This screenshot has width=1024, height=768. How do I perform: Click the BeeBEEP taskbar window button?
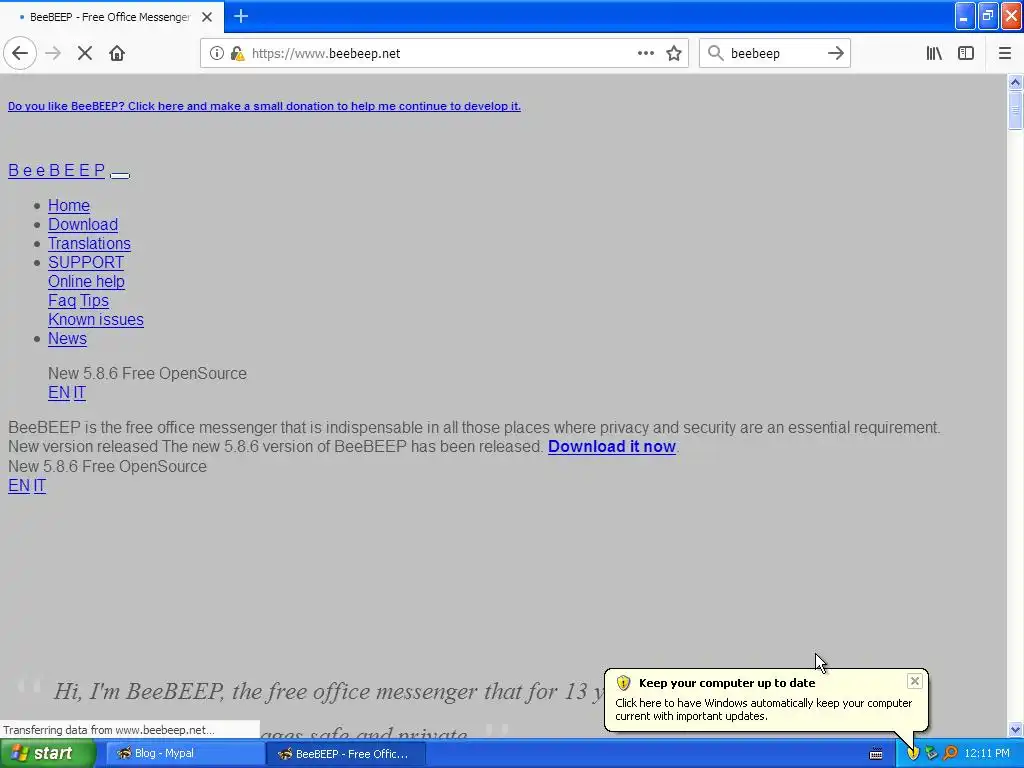tap(346, 754)
